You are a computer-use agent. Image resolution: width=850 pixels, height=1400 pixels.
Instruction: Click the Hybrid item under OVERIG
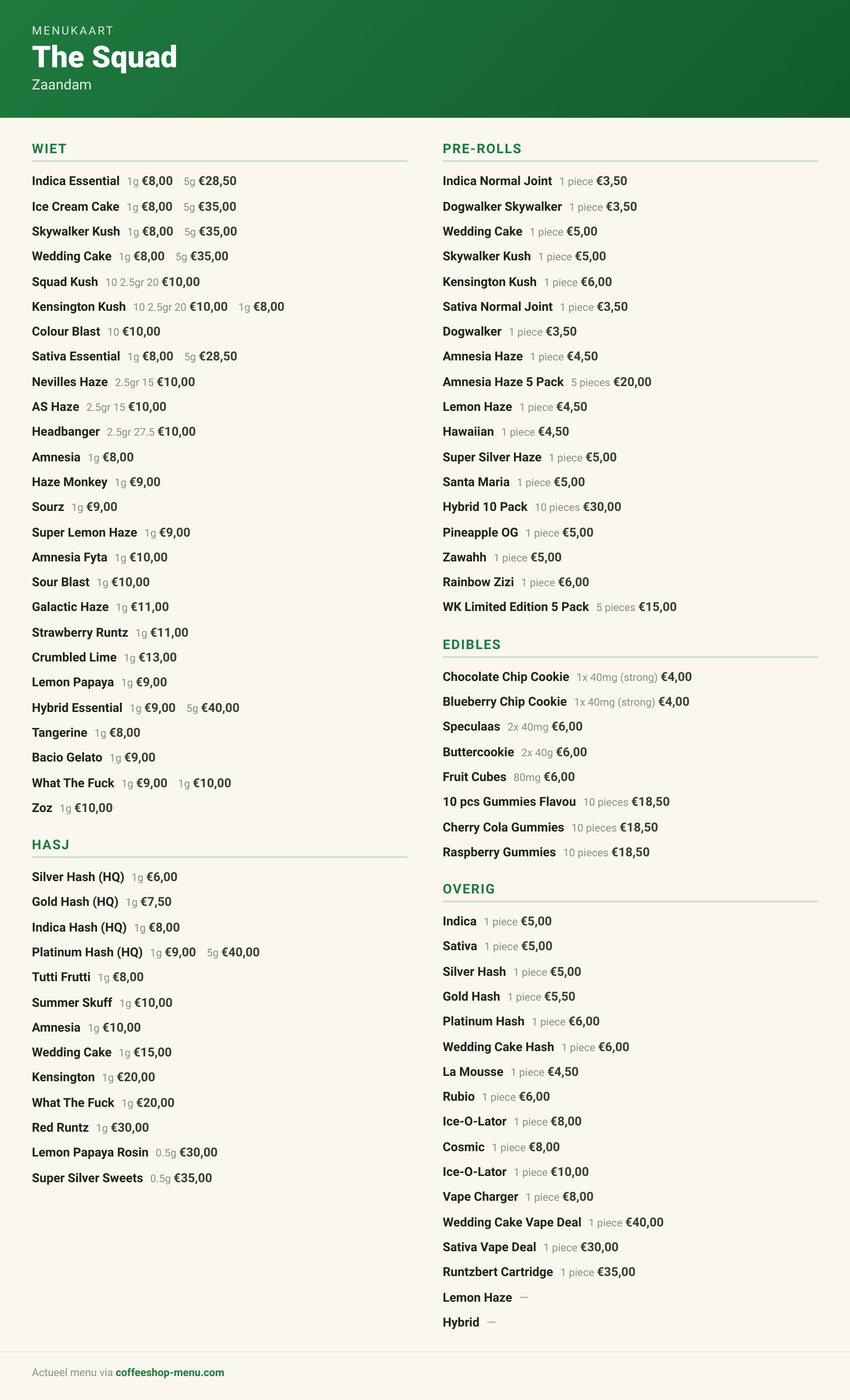[461, 1322]
